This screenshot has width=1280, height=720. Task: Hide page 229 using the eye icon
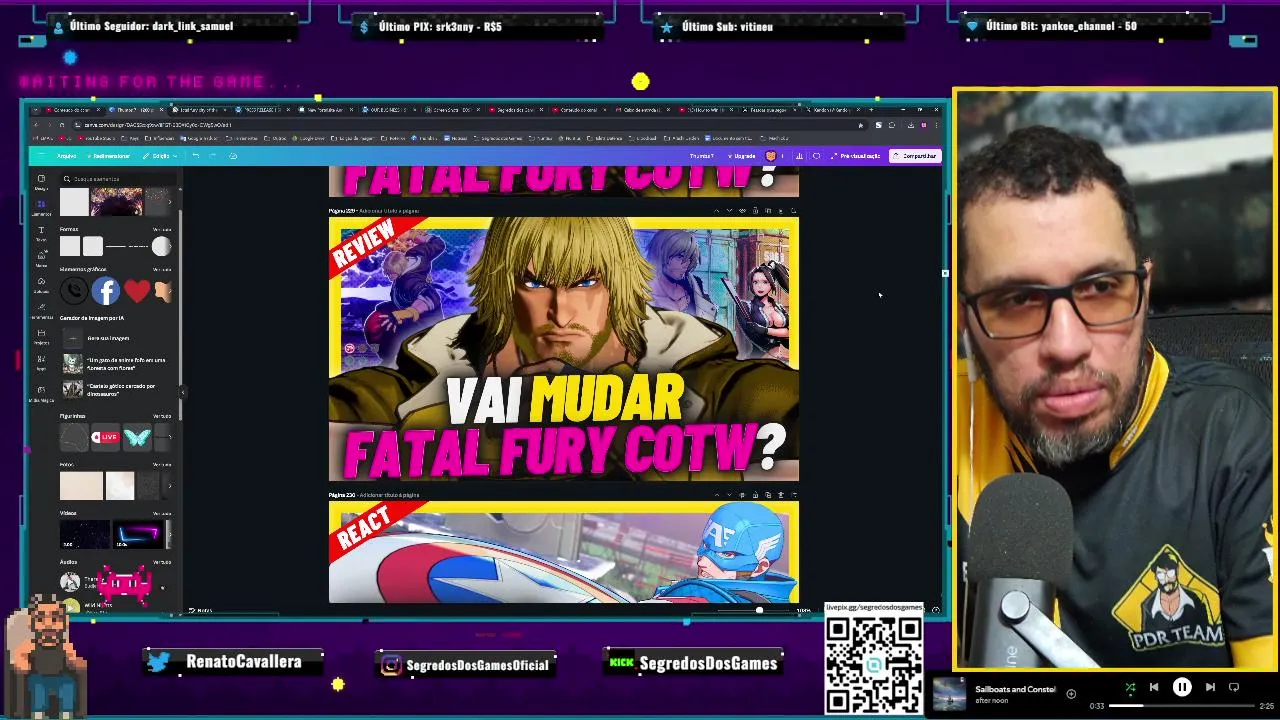click(742, 210)
